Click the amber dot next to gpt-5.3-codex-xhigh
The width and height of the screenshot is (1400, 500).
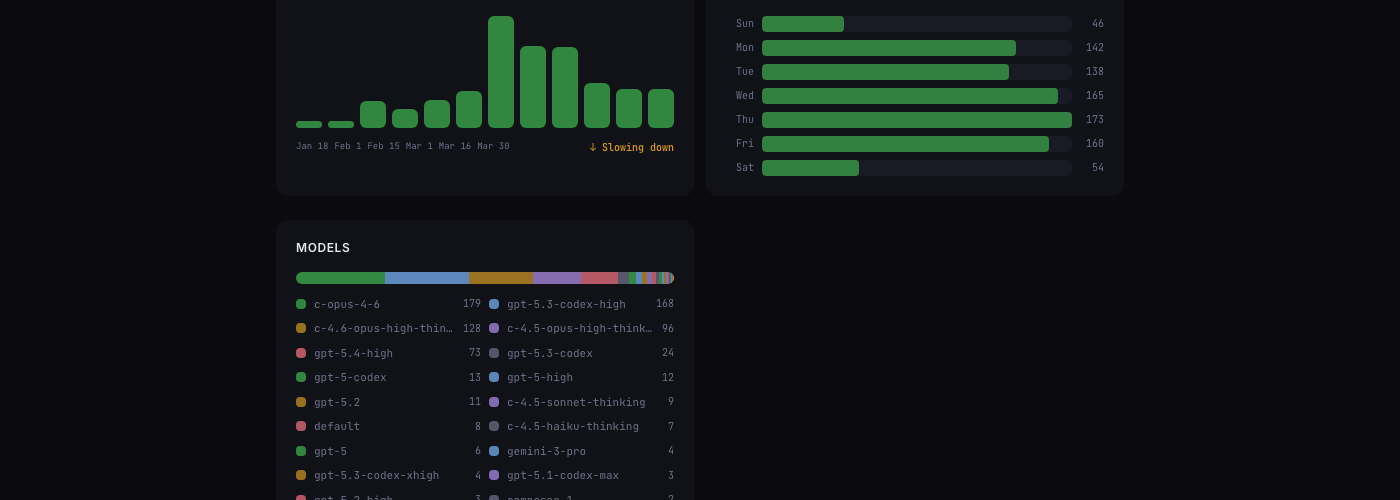pyautogui.click(x=301, y=475)
